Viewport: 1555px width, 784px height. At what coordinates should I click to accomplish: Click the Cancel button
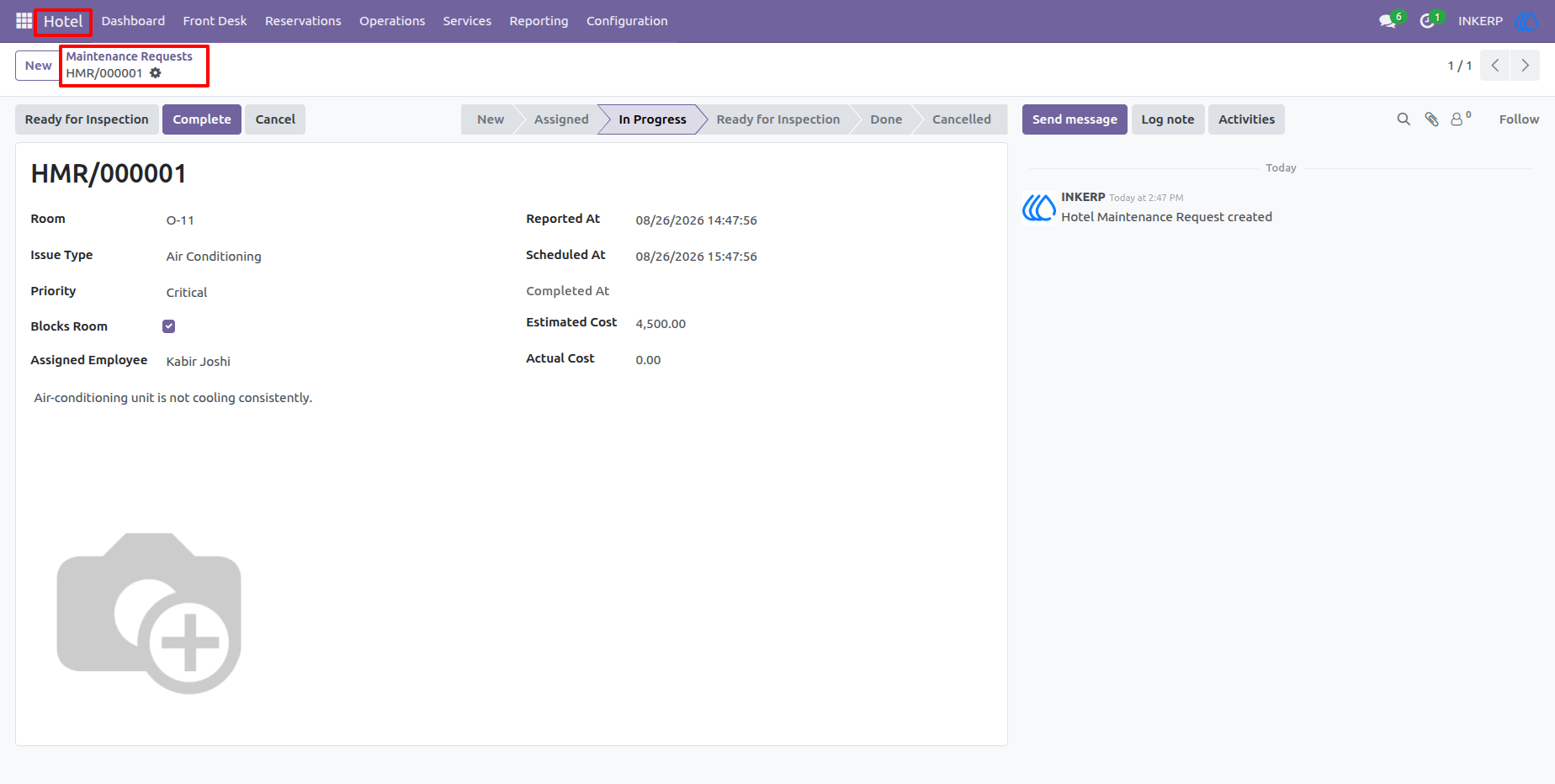pos(275,119)
